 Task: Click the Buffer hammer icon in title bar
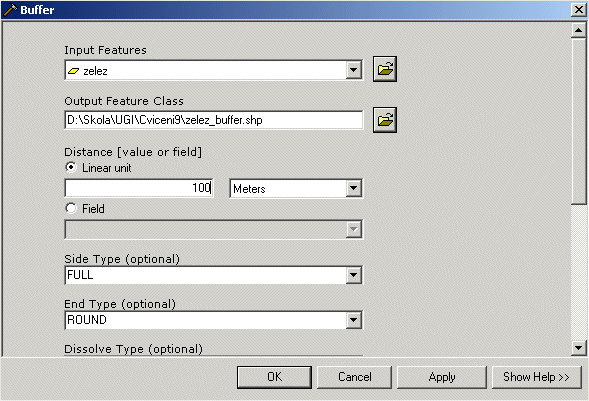(x=10, y=10)
